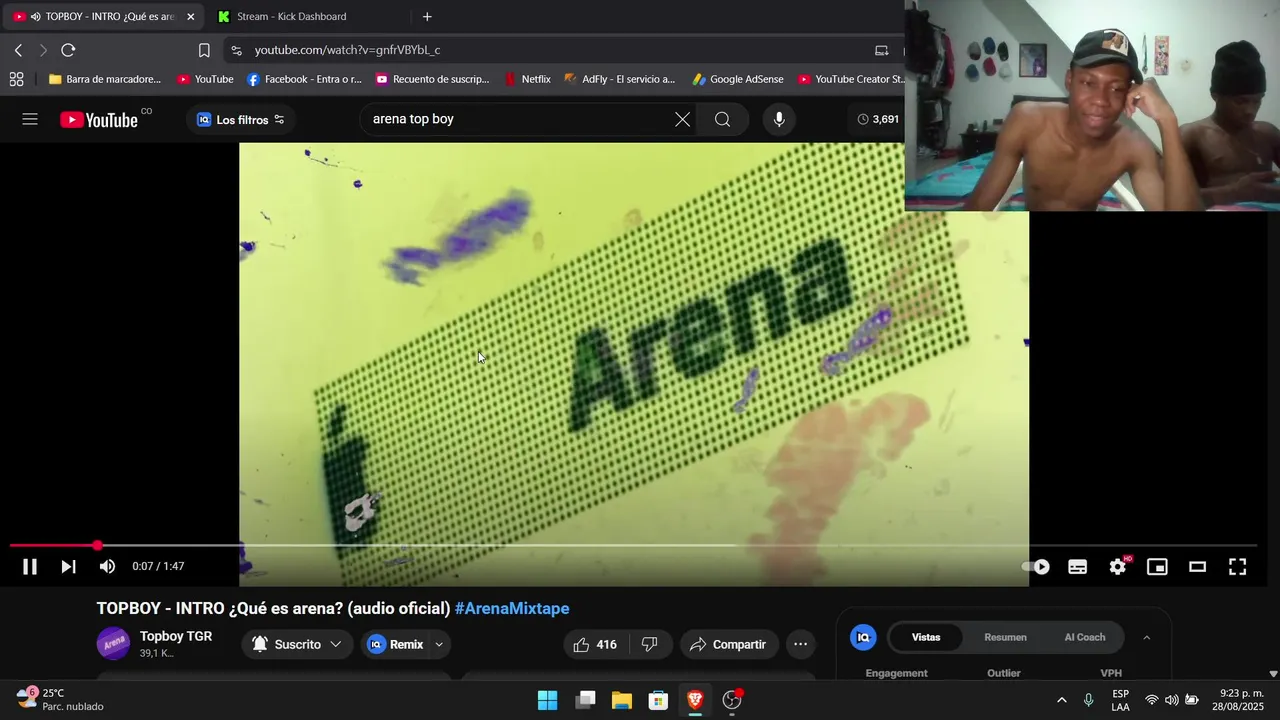Submit search with magnifier icon
This screenshot has width=1280, height=720.
(722, 119)
